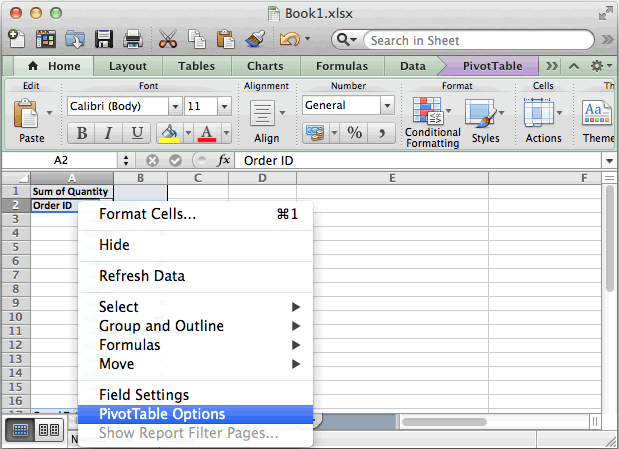The width and height of the screenshot is (619, 449).
Task: Switch to Layout tab
Action: tap(128, 66)
